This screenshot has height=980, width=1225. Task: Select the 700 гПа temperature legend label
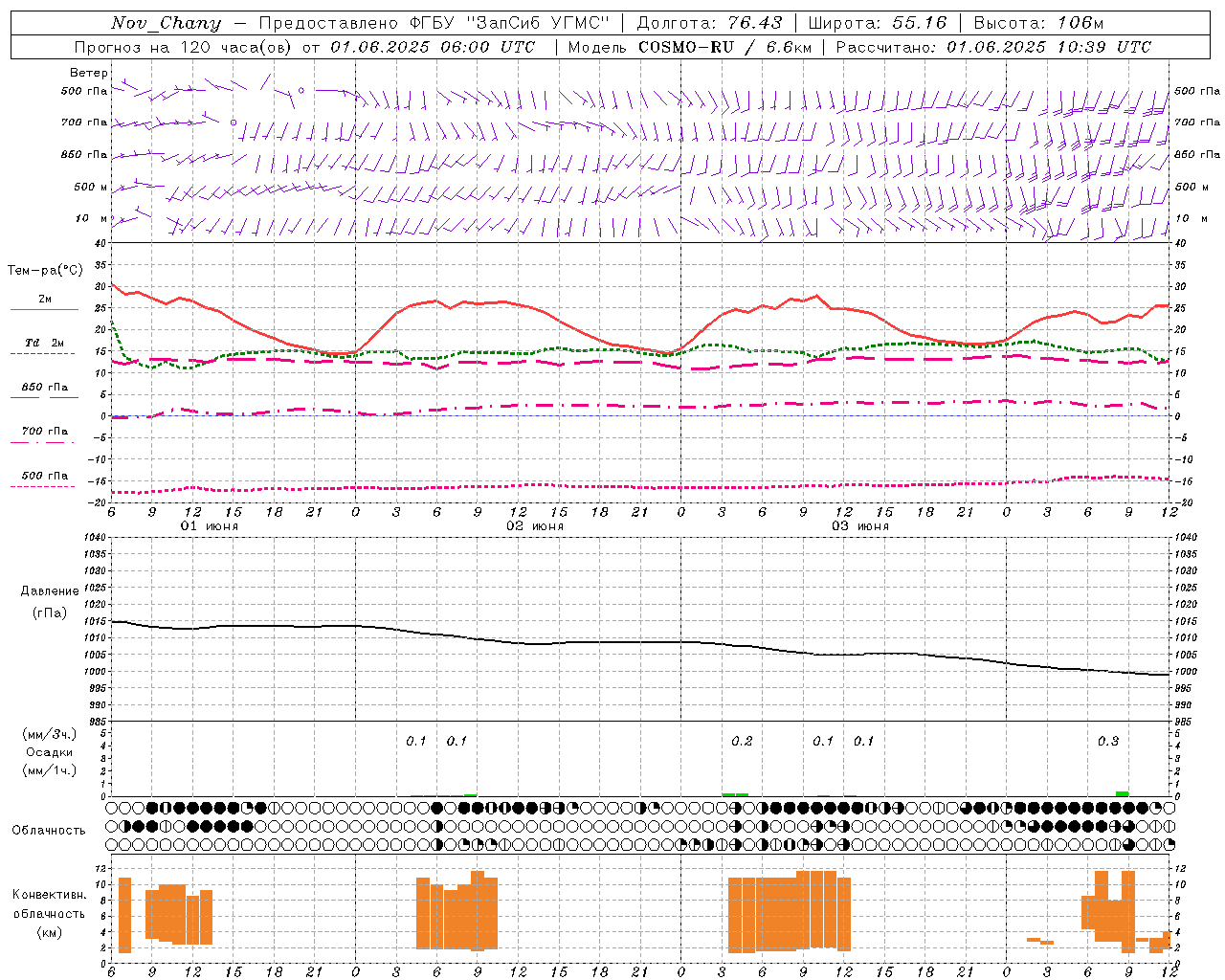[x=44, y=432]
